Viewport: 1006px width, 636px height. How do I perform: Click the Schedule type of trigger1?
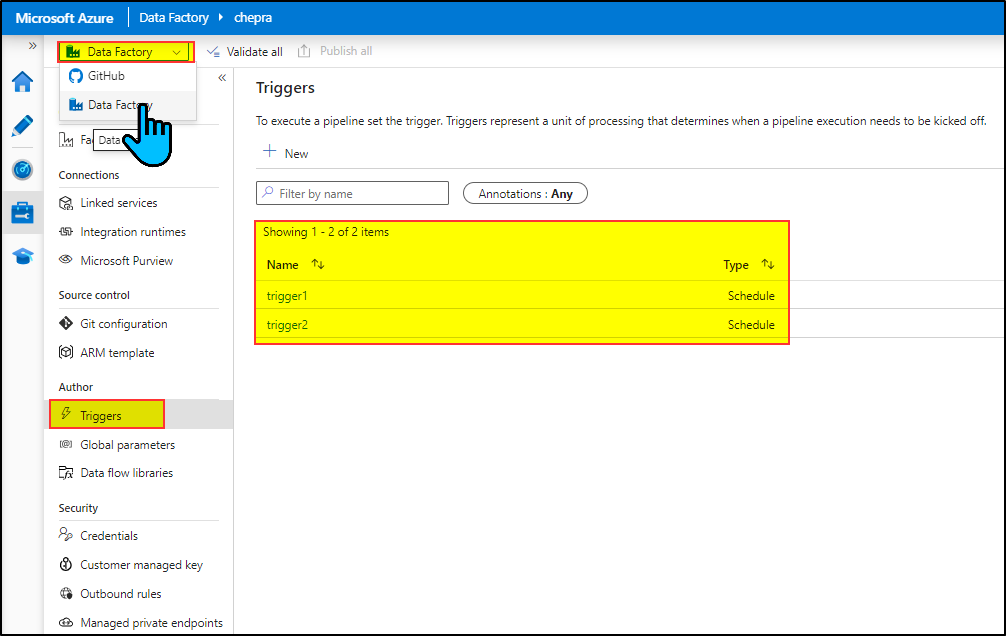[751, 296]
